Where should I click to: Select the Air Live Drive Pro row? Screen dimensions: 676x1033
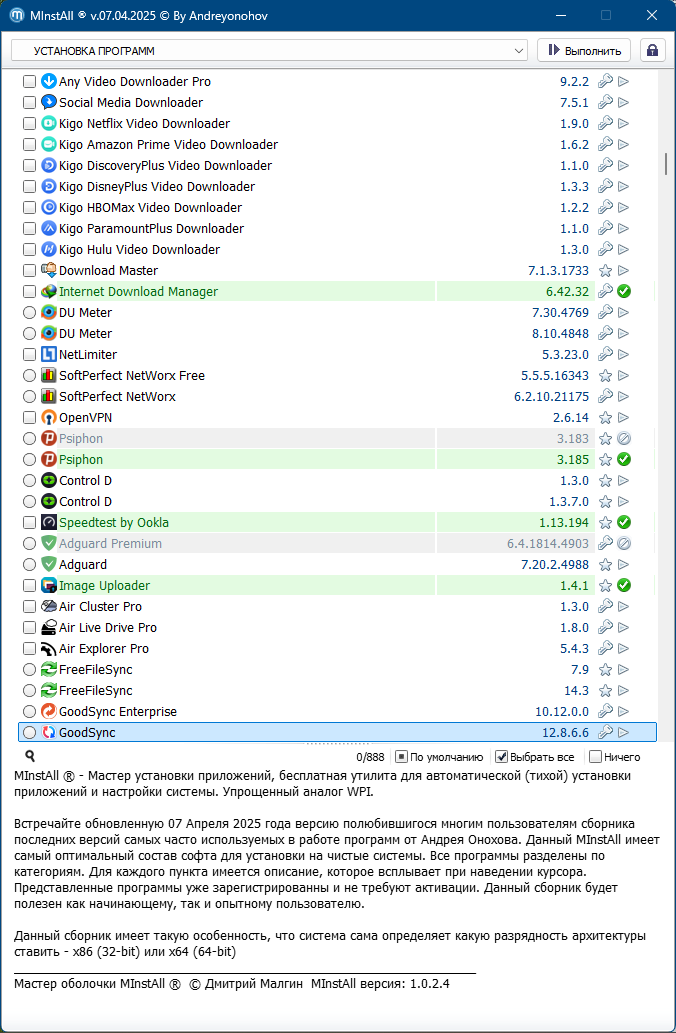coord(339,628)
